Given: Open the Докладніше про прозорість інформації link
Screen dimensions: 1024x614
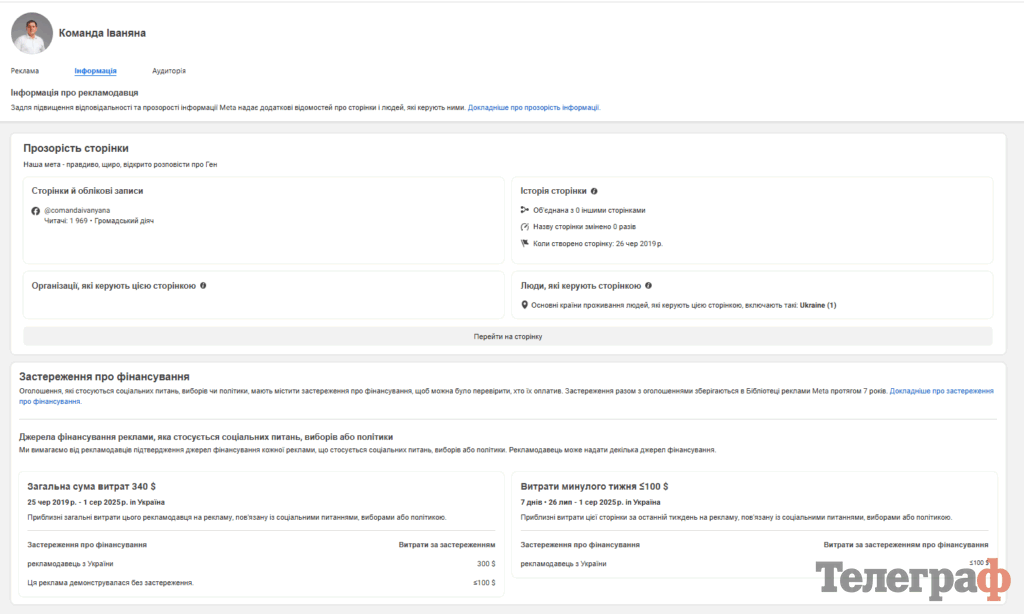Looking at the screenshot, I should click(534, 107).
